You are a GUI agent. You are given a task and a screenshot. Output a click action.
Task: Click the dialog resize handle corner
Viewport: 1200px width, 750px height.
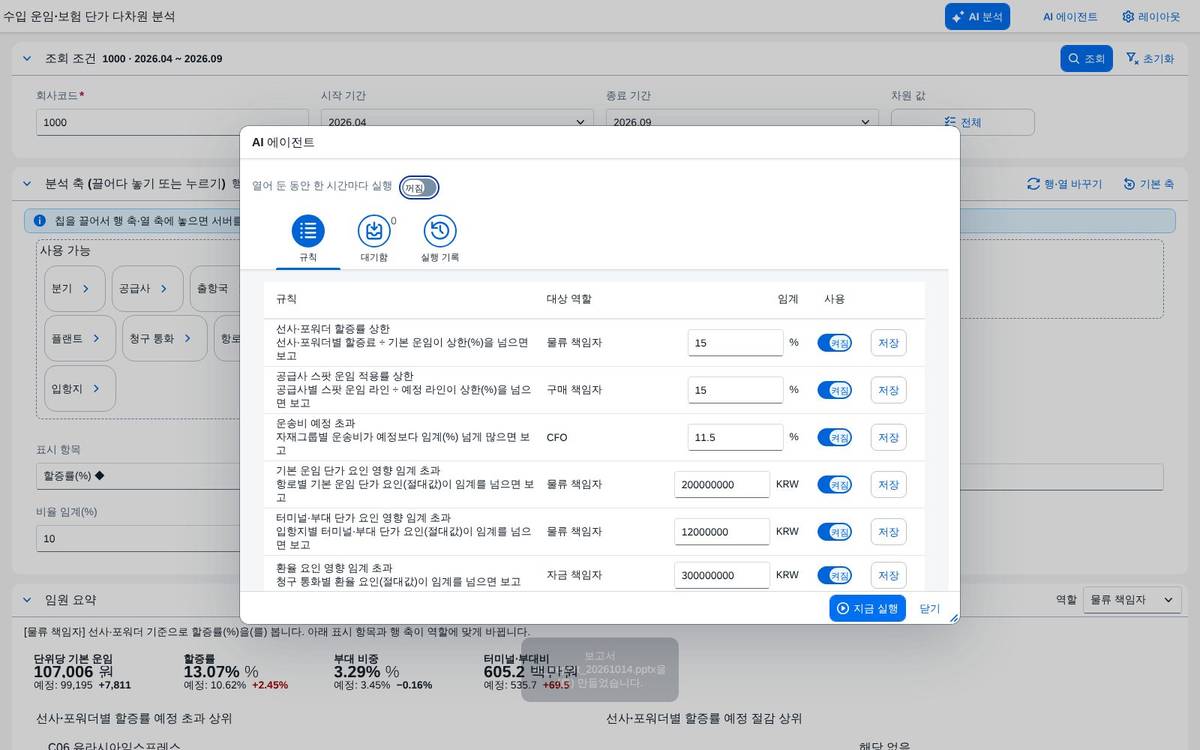[x=953, y=618]
